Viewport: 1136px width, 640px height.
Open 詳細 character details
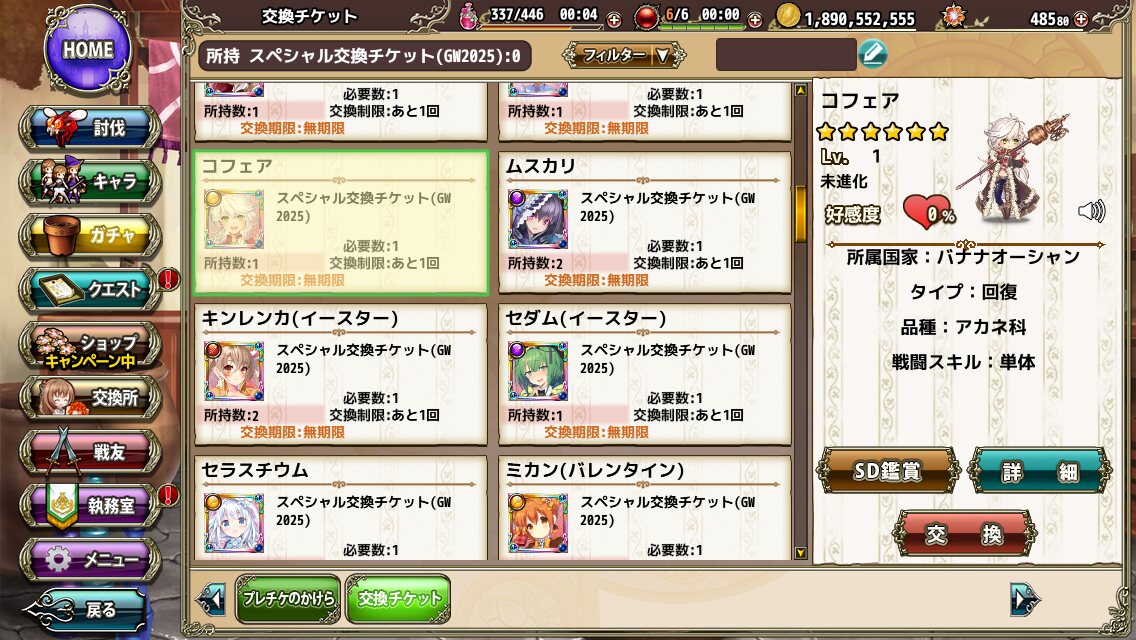pos(1039,472)
